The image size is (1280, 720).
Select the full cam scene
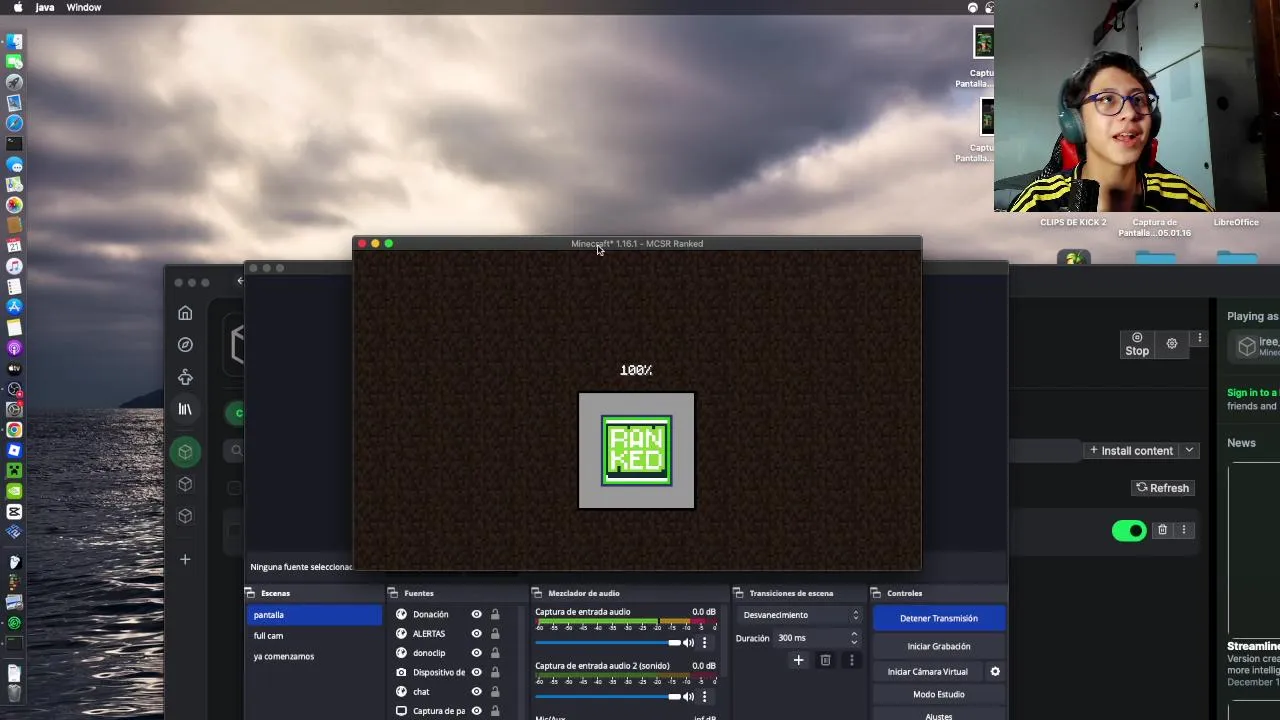314,636
